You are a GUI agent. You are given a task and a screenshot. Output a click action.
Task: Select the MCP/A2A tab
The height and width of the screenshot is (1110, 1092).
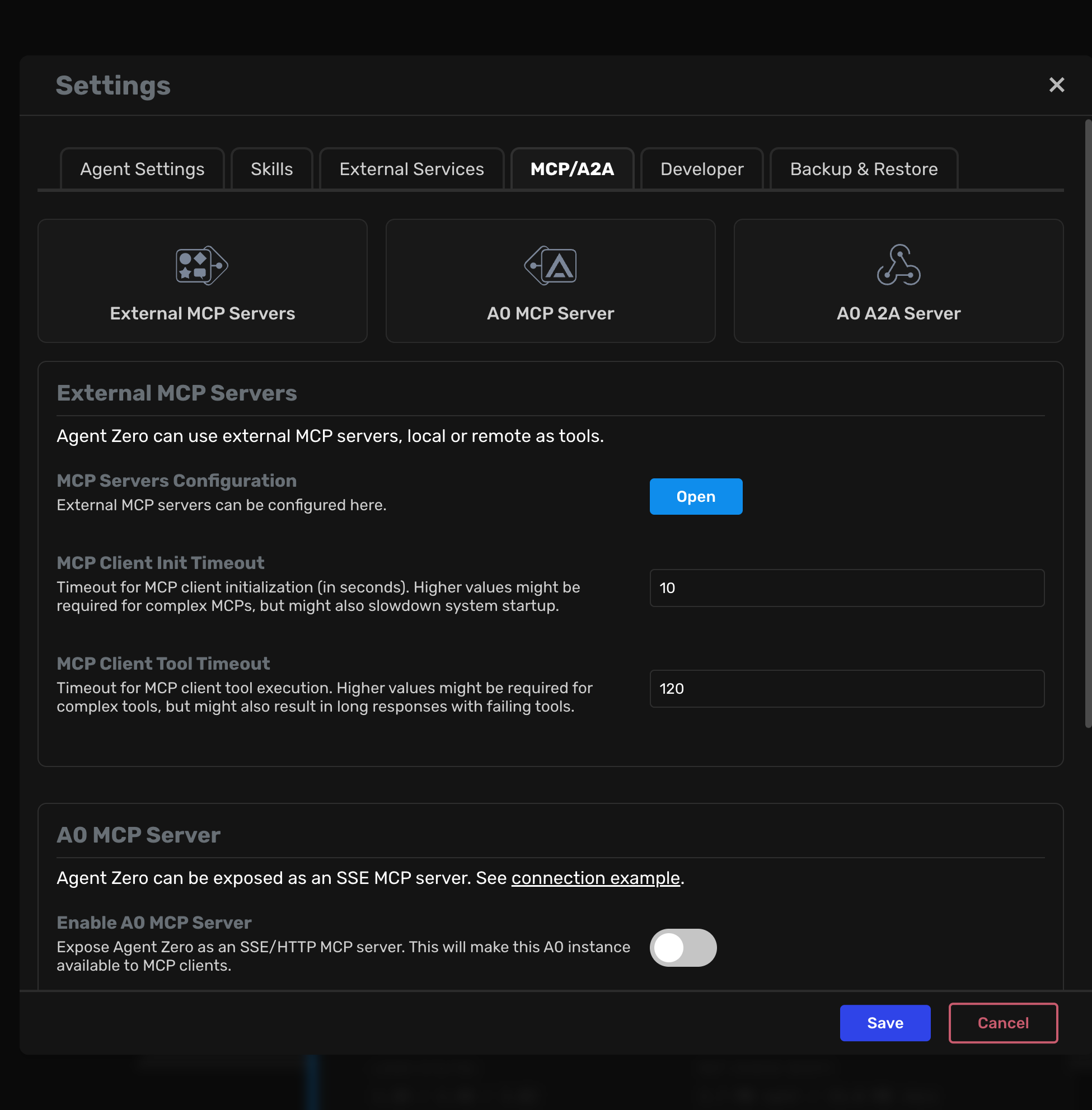[572, 168]
